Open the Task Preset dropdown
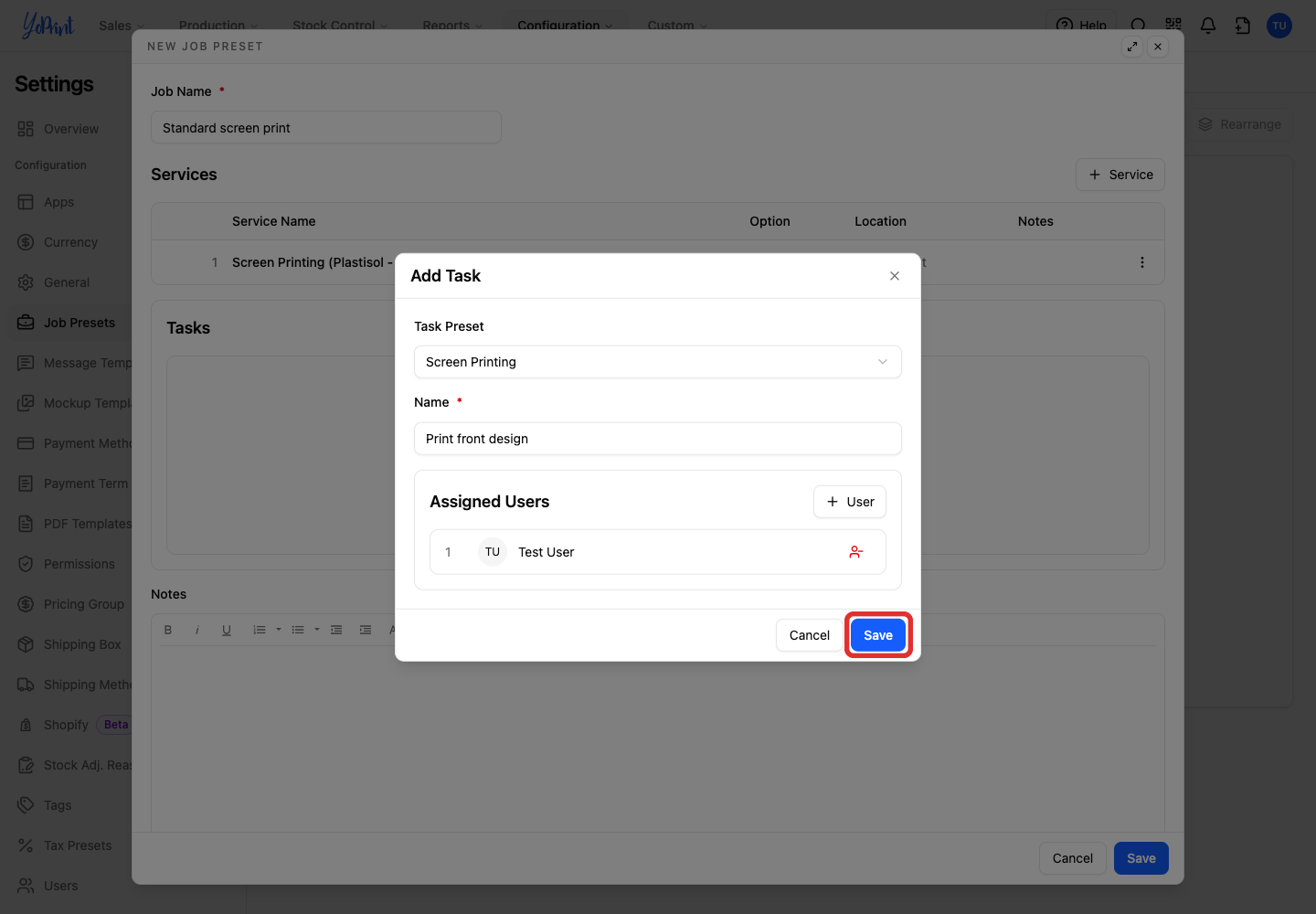 tap(658, 362)
